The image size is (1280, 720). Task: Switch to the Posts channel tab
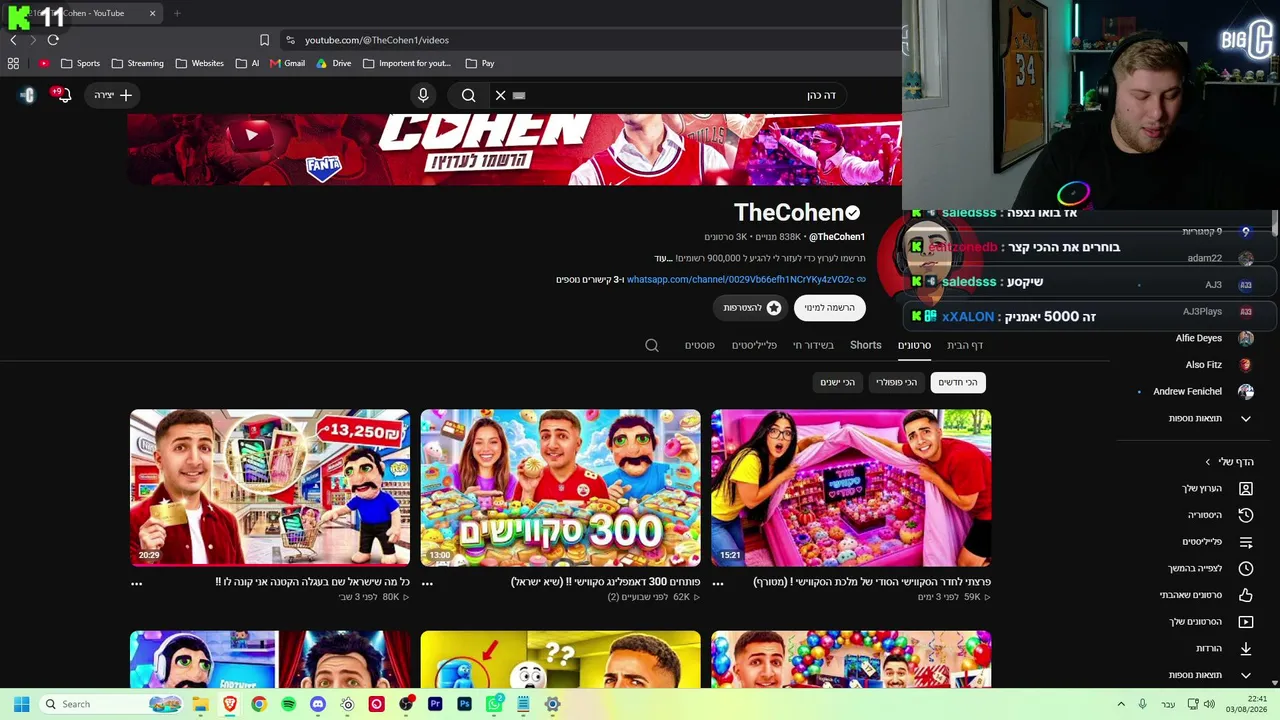[699, 345]
